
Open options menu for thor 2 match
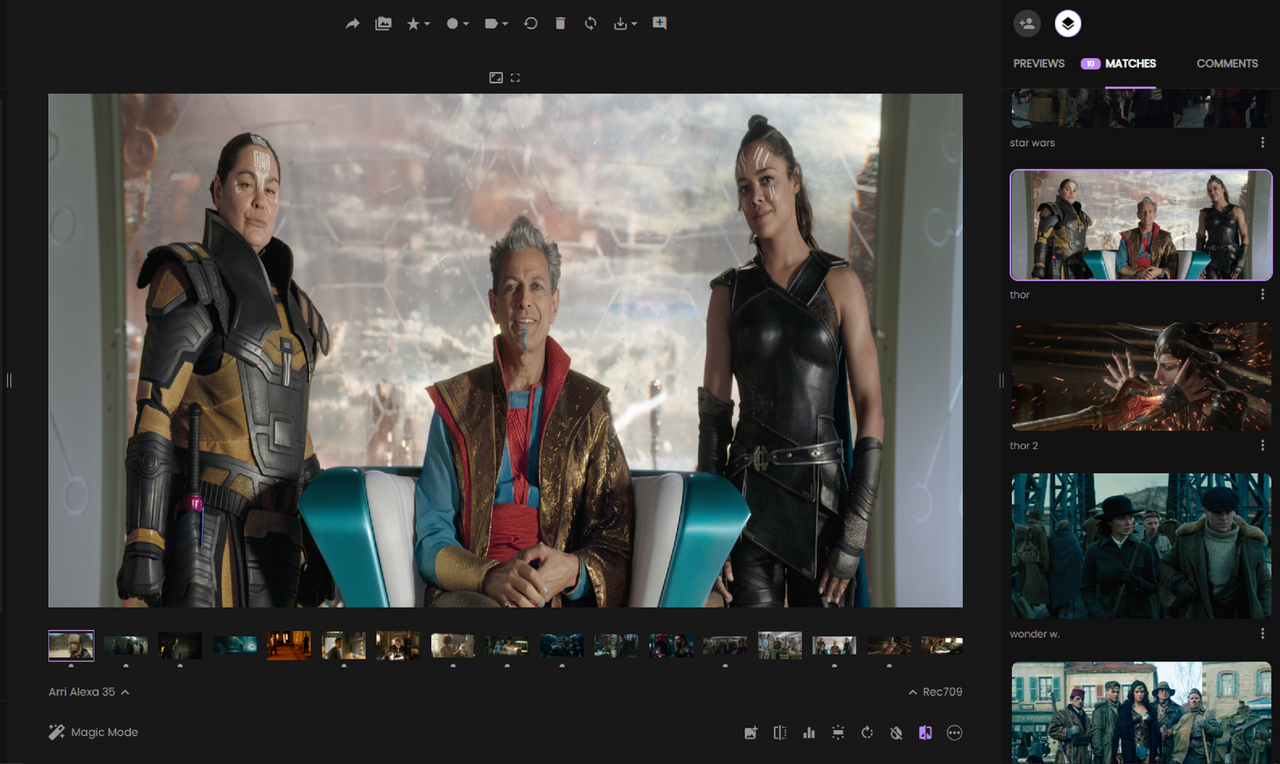pyautogui.click(x=1263, y=446)
